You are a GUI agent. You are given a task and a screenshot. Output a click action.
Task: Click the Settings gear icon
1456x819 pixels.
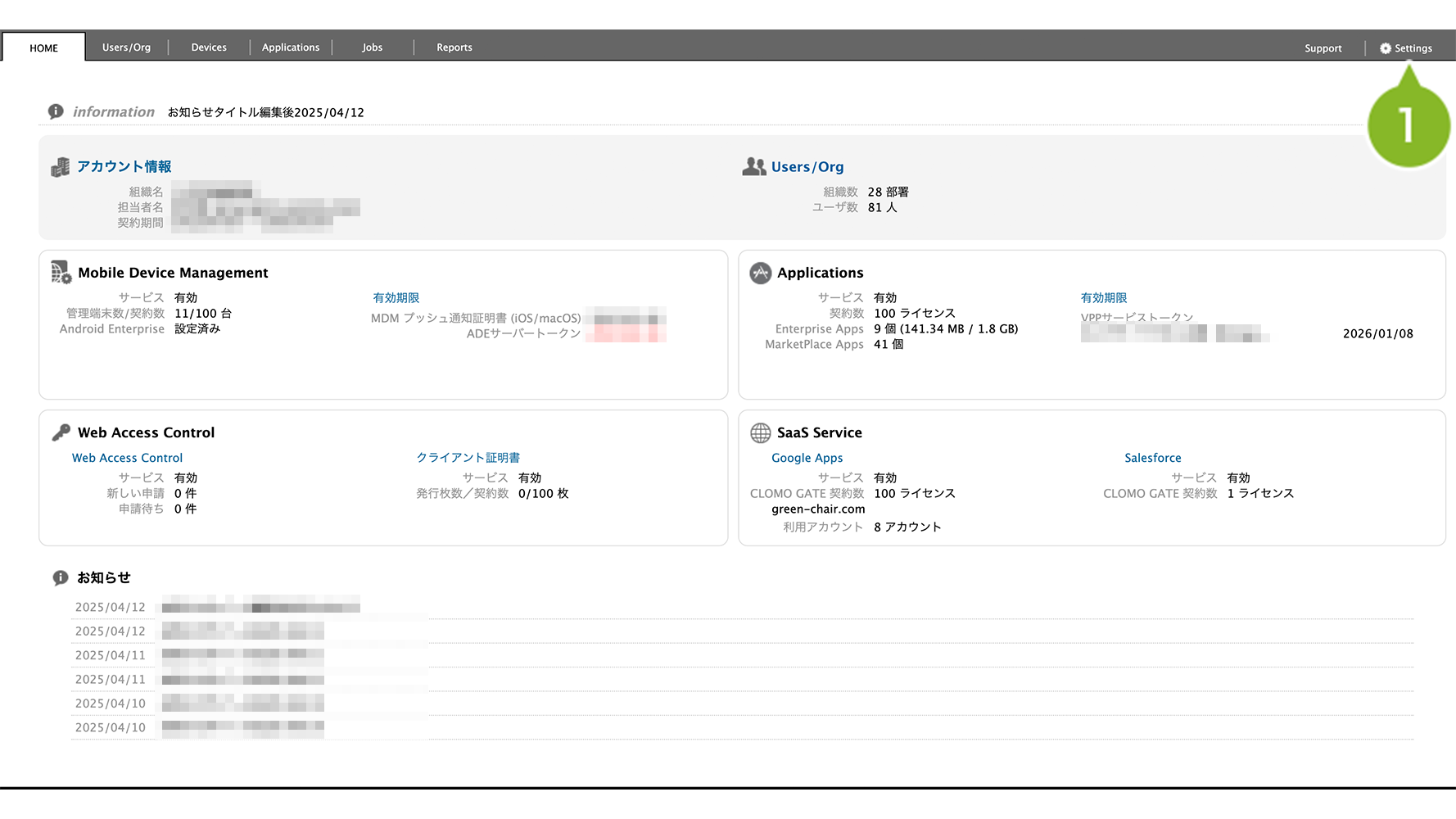(x=1386, y=48)
